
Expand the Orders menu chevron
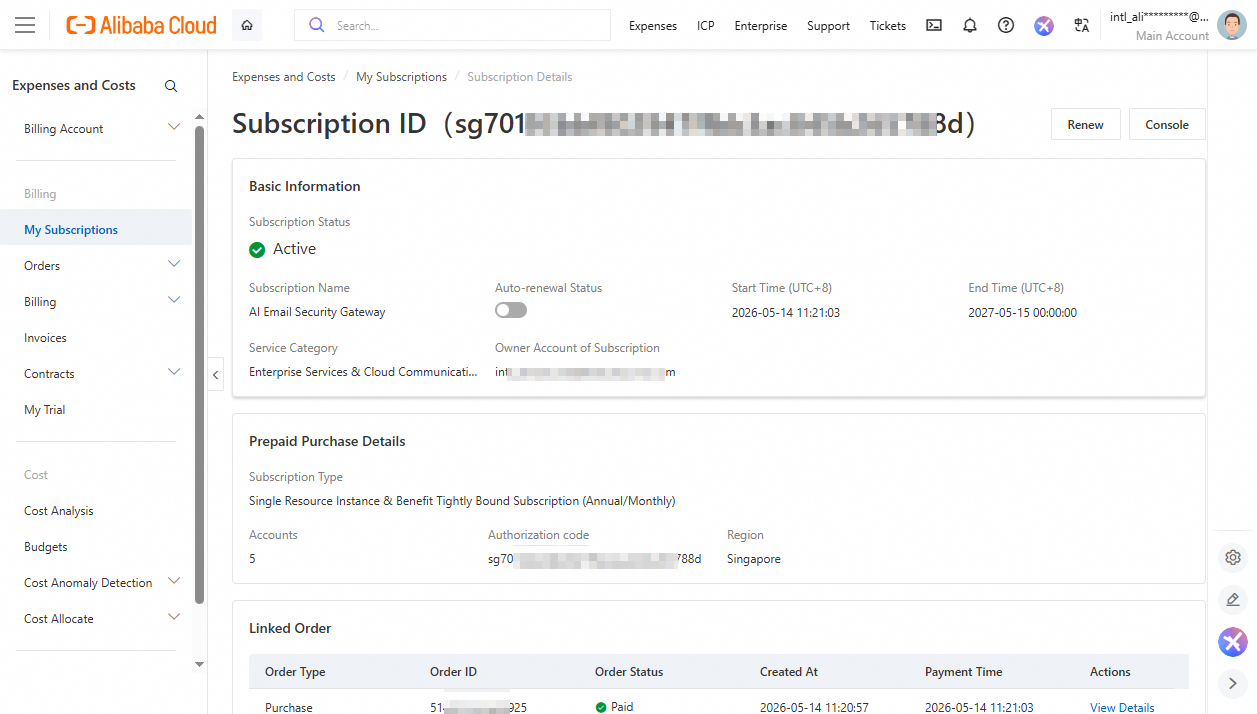coord(174,264)
